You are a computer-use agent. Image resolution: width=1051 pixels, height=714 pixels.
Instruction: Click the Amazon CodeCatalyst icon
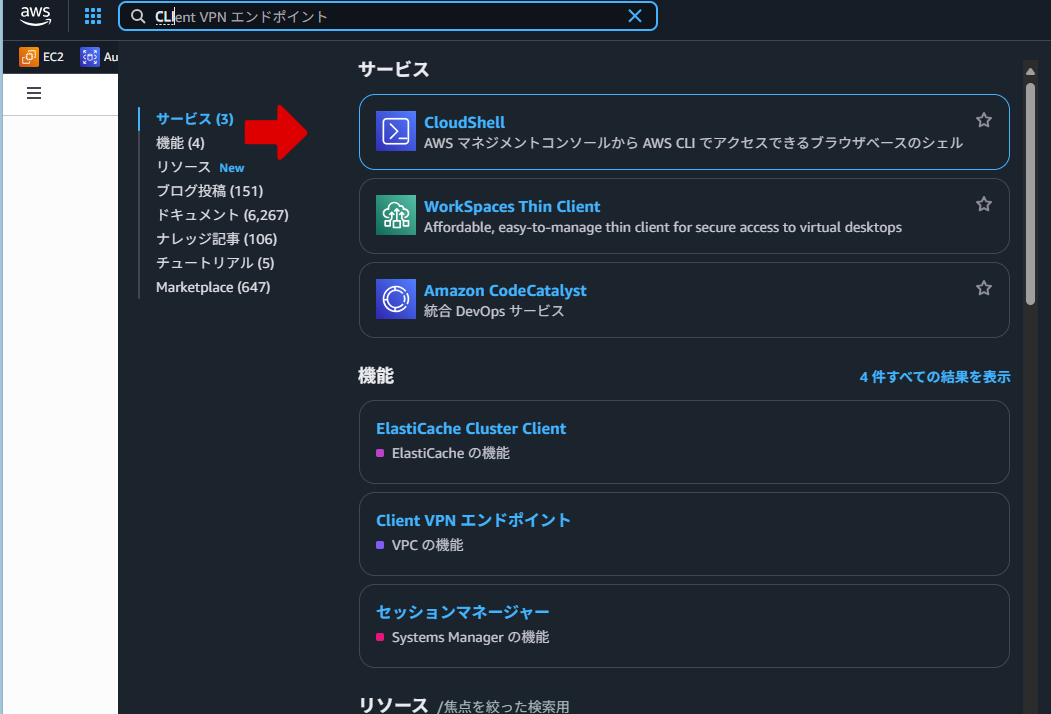396,299
